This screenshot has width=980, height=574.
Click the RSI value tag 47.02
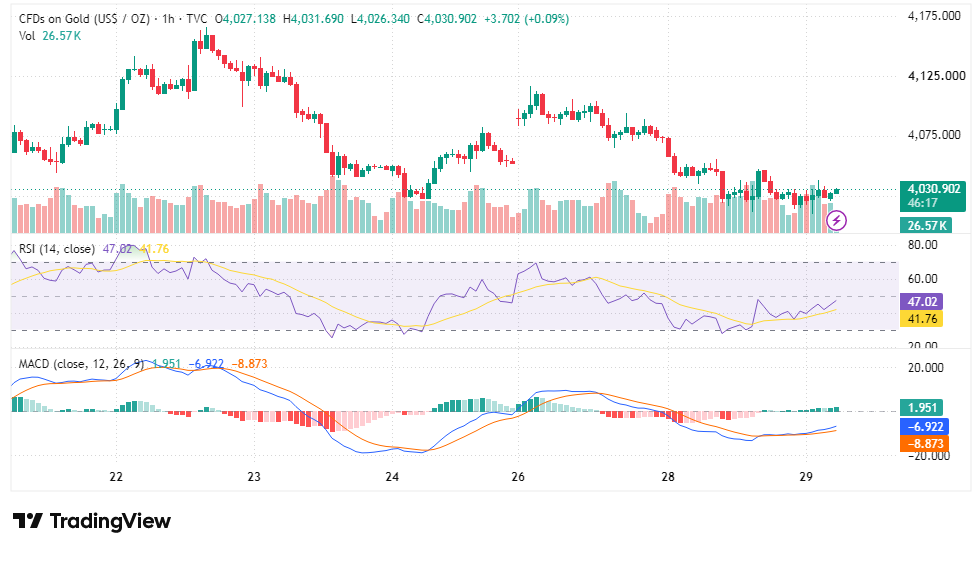click(x=922, y=301)
